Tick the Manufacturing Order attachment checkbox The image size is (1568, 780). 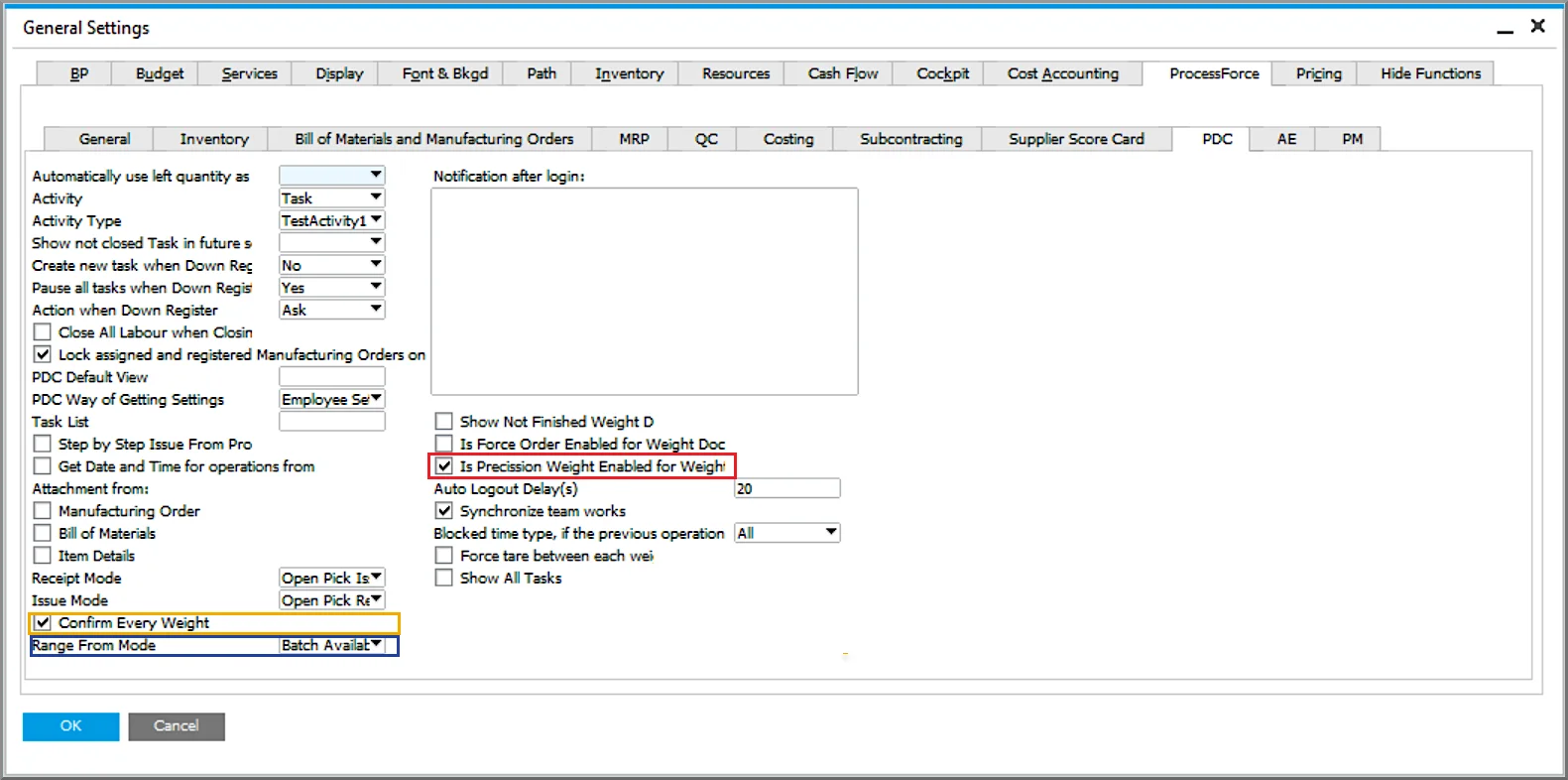[x=43, y=511]
